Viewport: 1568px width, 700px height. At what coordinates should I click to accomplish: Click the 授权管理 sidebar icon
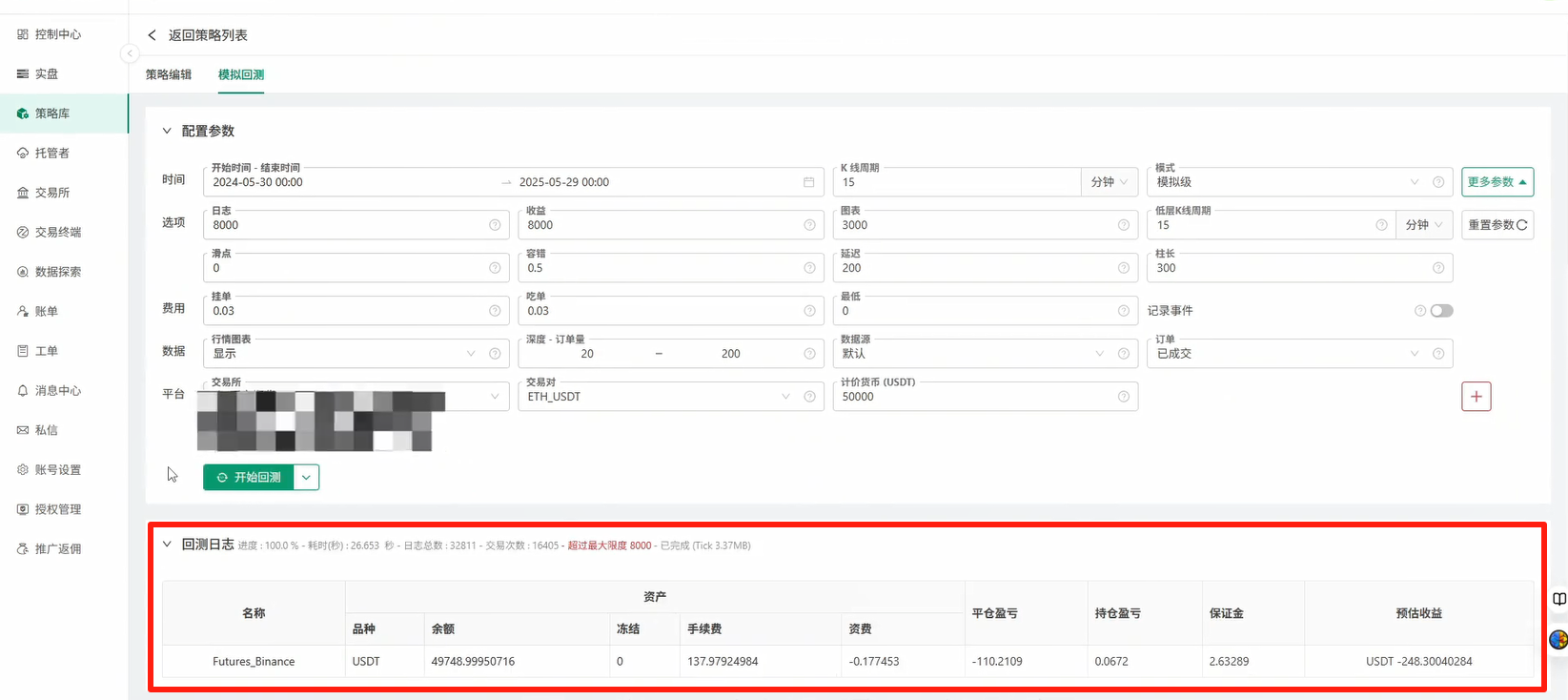(23, 509)
